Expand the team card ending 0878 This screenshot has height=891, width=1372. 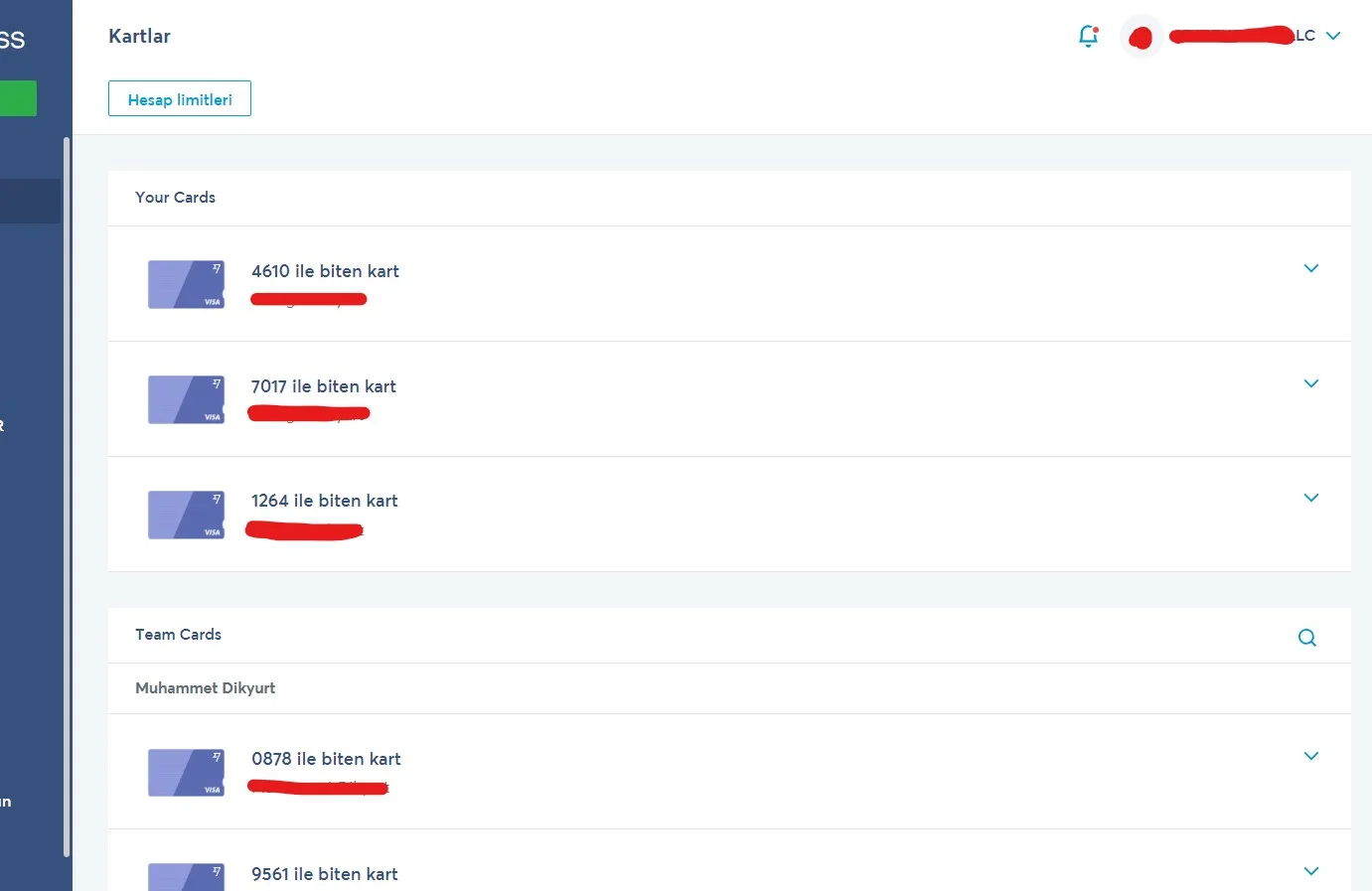click(1310, 756)
